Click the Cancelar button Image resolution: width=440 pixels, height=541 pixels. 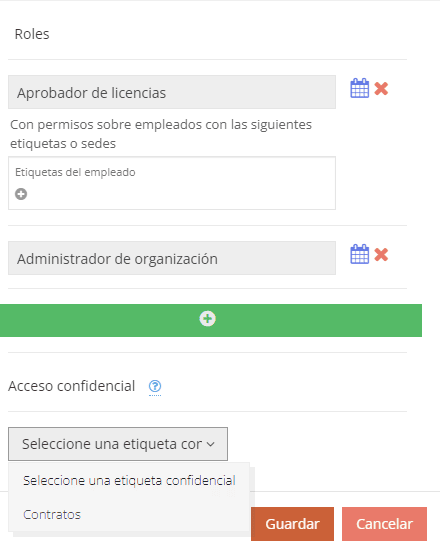(x=384, y=524)
